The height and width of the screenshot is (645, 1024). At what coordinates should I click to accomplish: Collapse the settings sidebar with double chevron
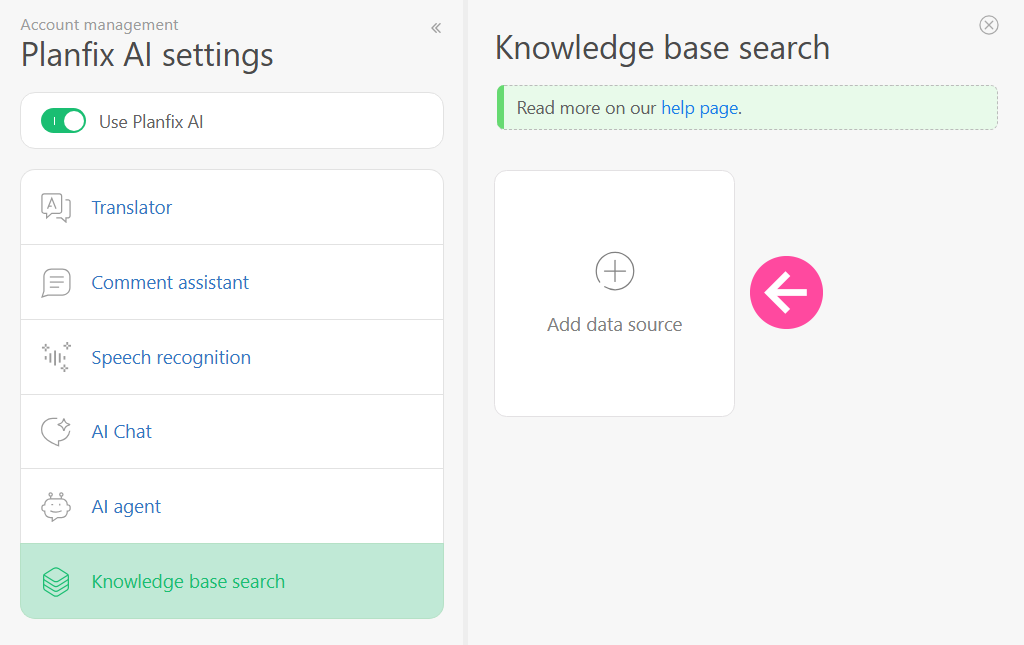436,28
